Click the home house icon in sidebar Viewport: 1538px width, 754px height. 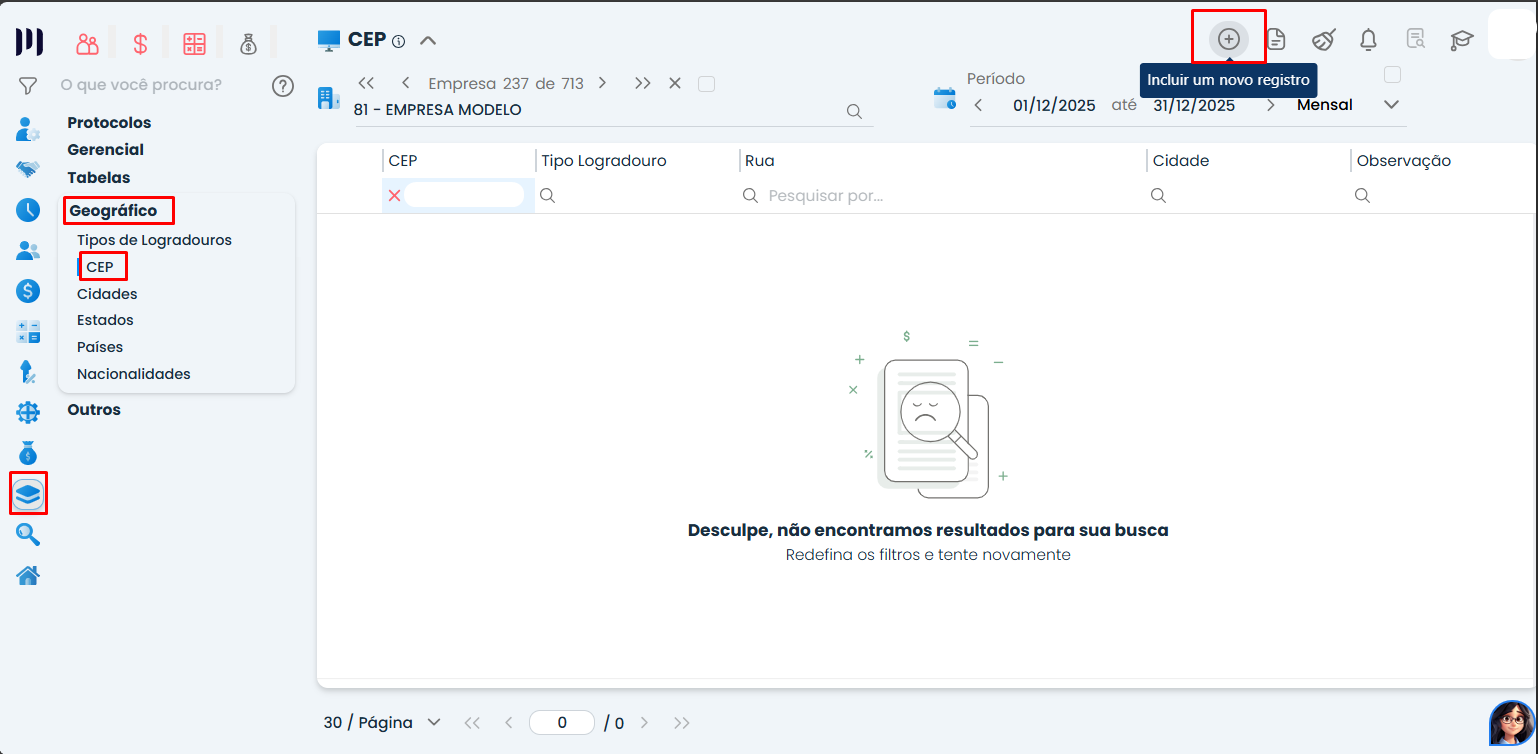click(28, 576)
